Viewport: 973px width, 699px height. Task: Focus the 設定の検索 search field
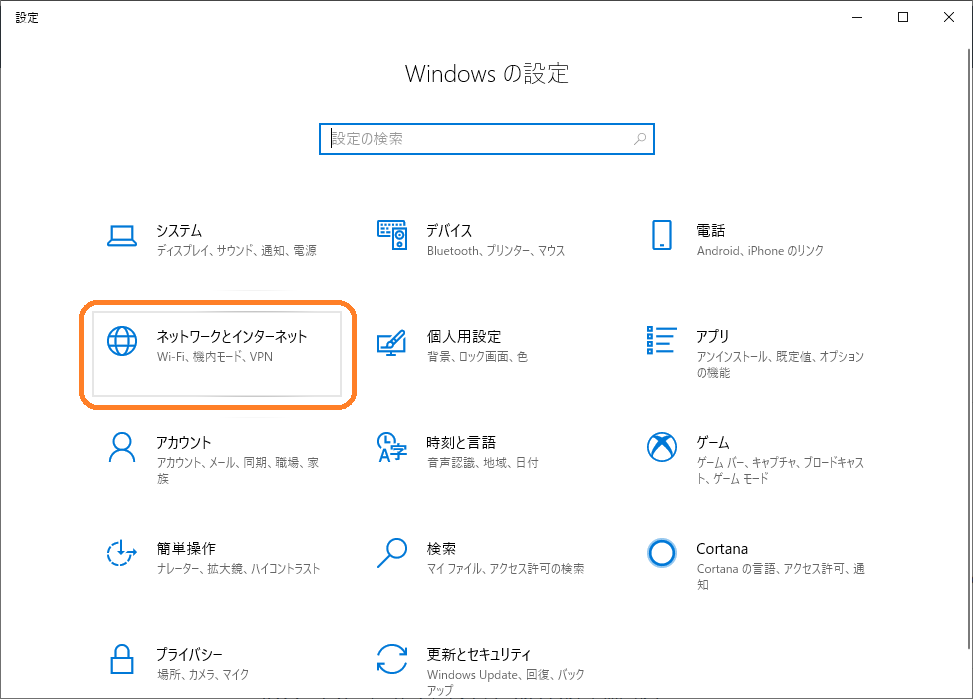click(486, 139)
